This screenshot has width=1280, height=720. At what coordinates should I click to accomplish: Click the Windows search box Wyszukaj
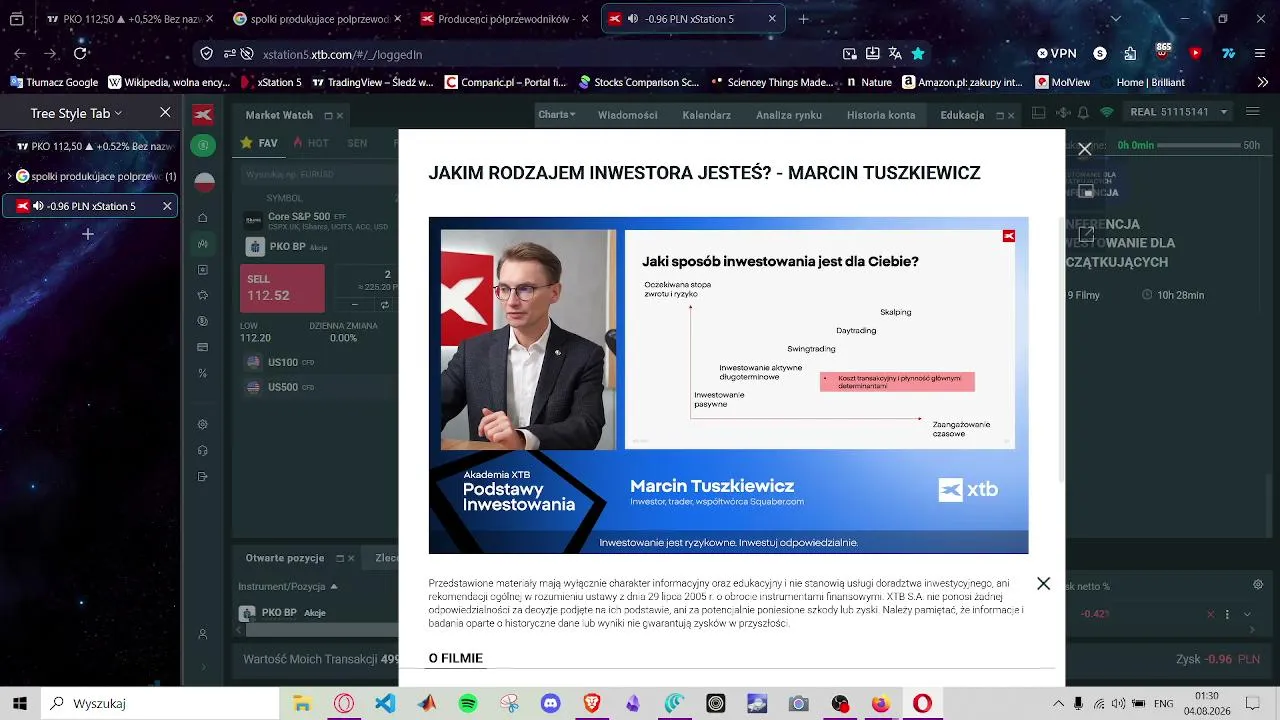[160, 703]
